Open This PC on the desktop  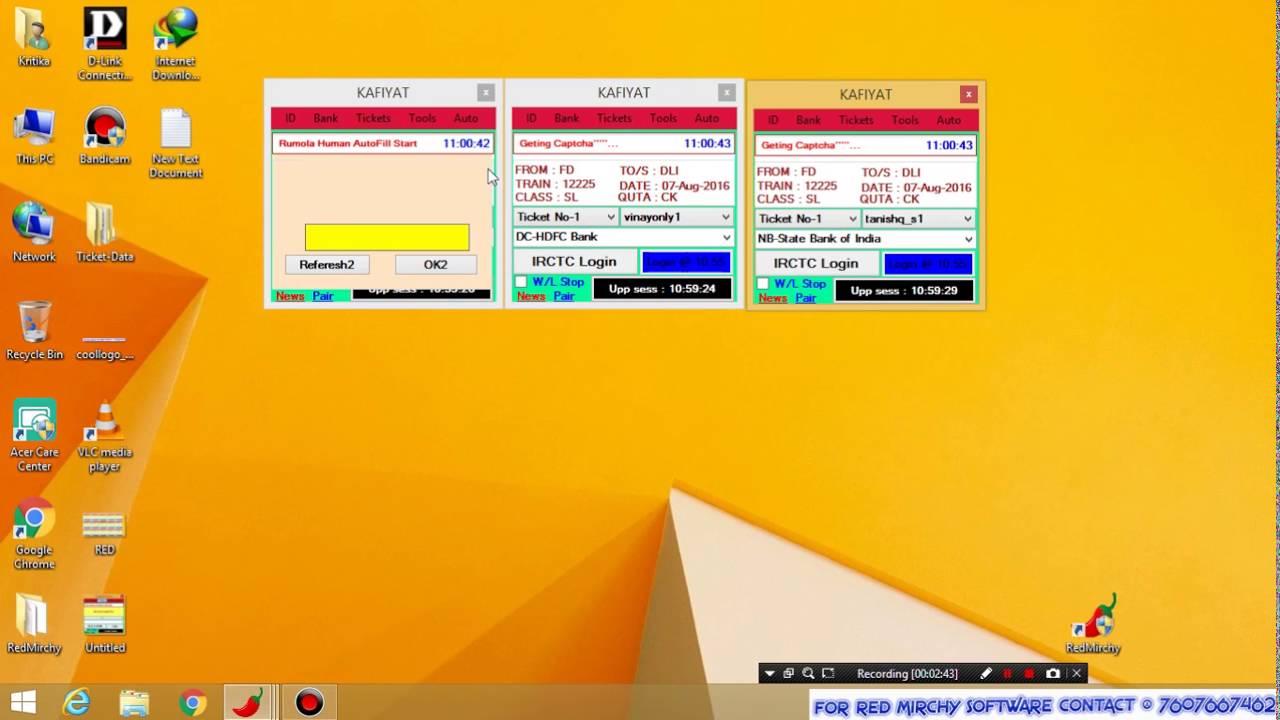click(34, 136)
